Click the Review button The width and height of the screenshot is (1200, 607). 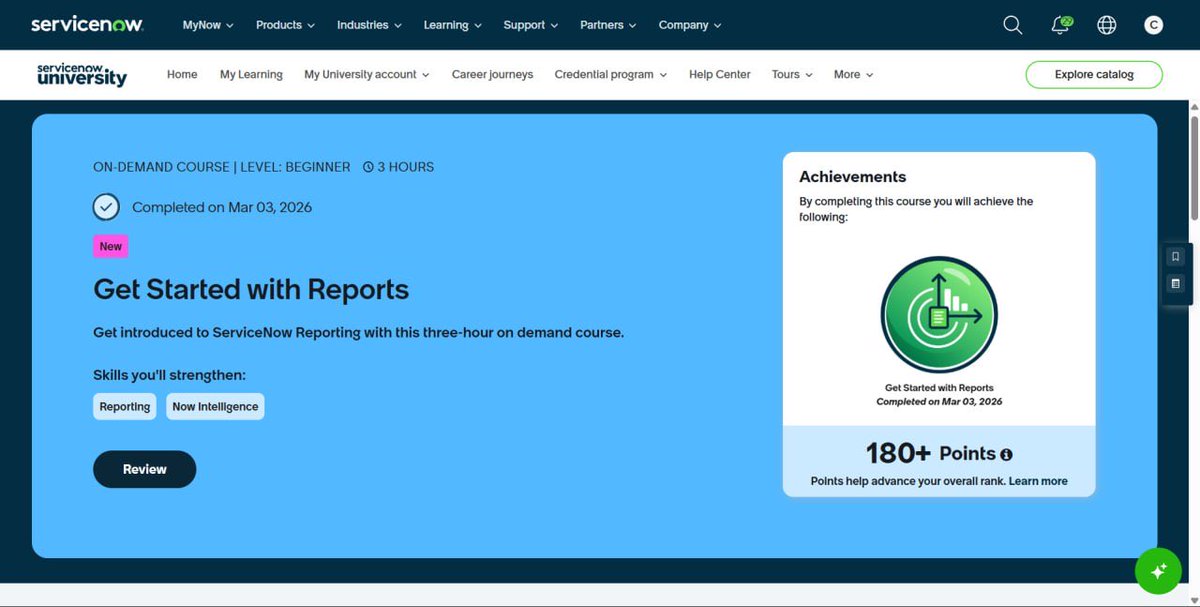point(144,469)
